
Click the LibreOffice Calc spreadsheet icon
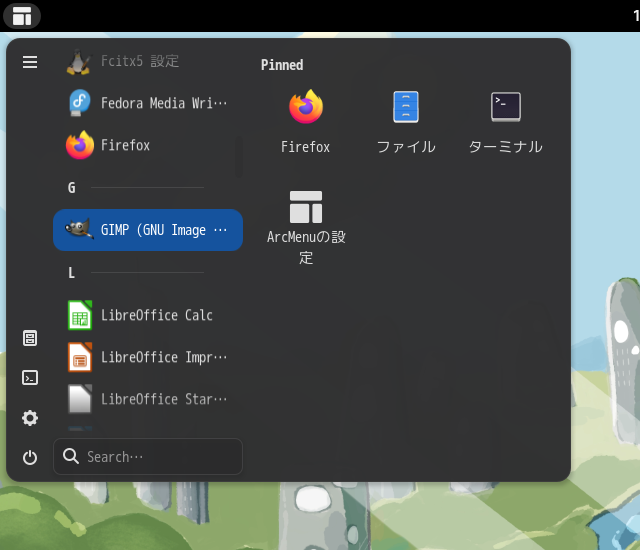pyautogui.click(x=80, y=315)
